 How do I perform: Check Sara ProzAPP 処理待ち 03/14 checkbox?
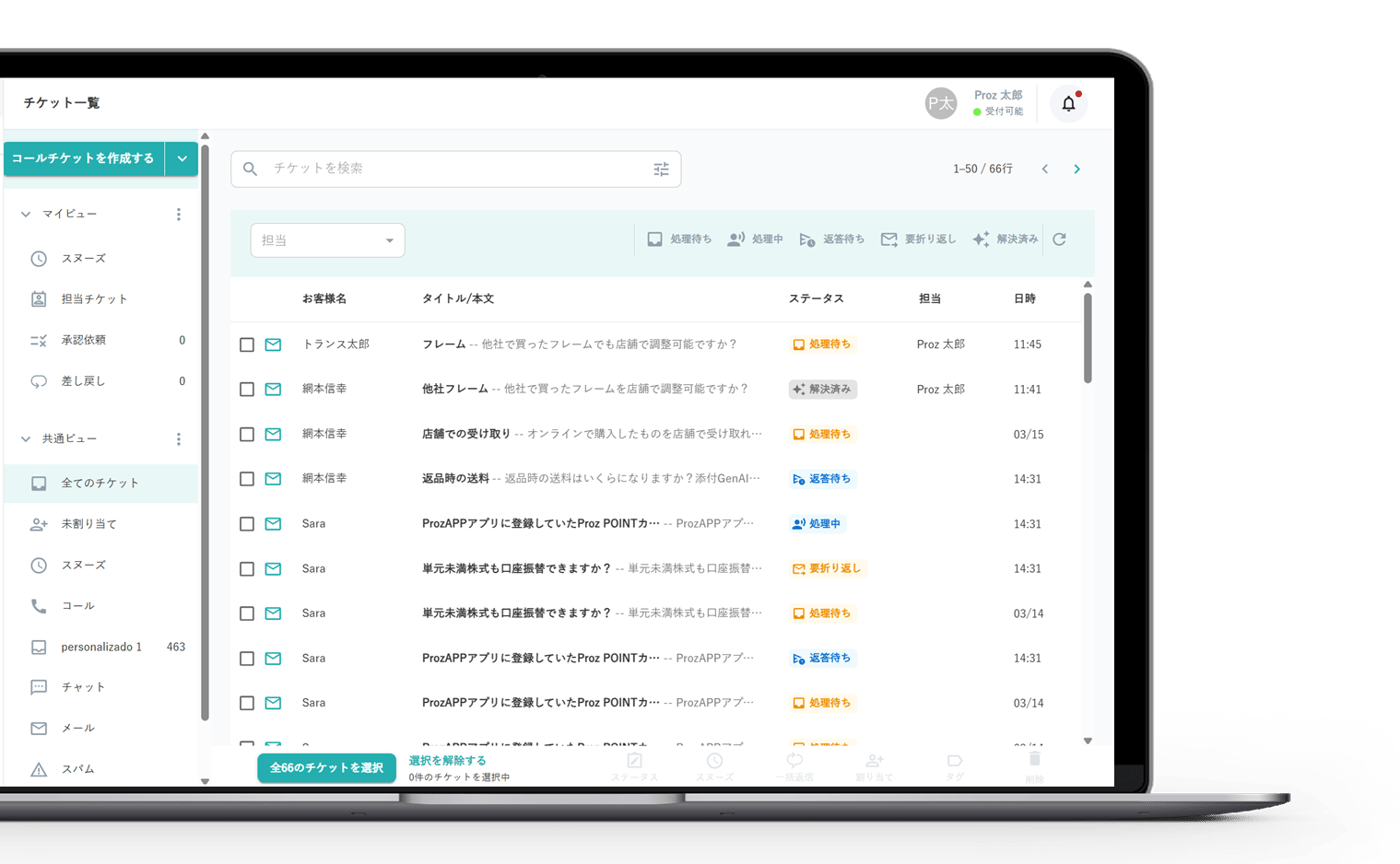247,703
